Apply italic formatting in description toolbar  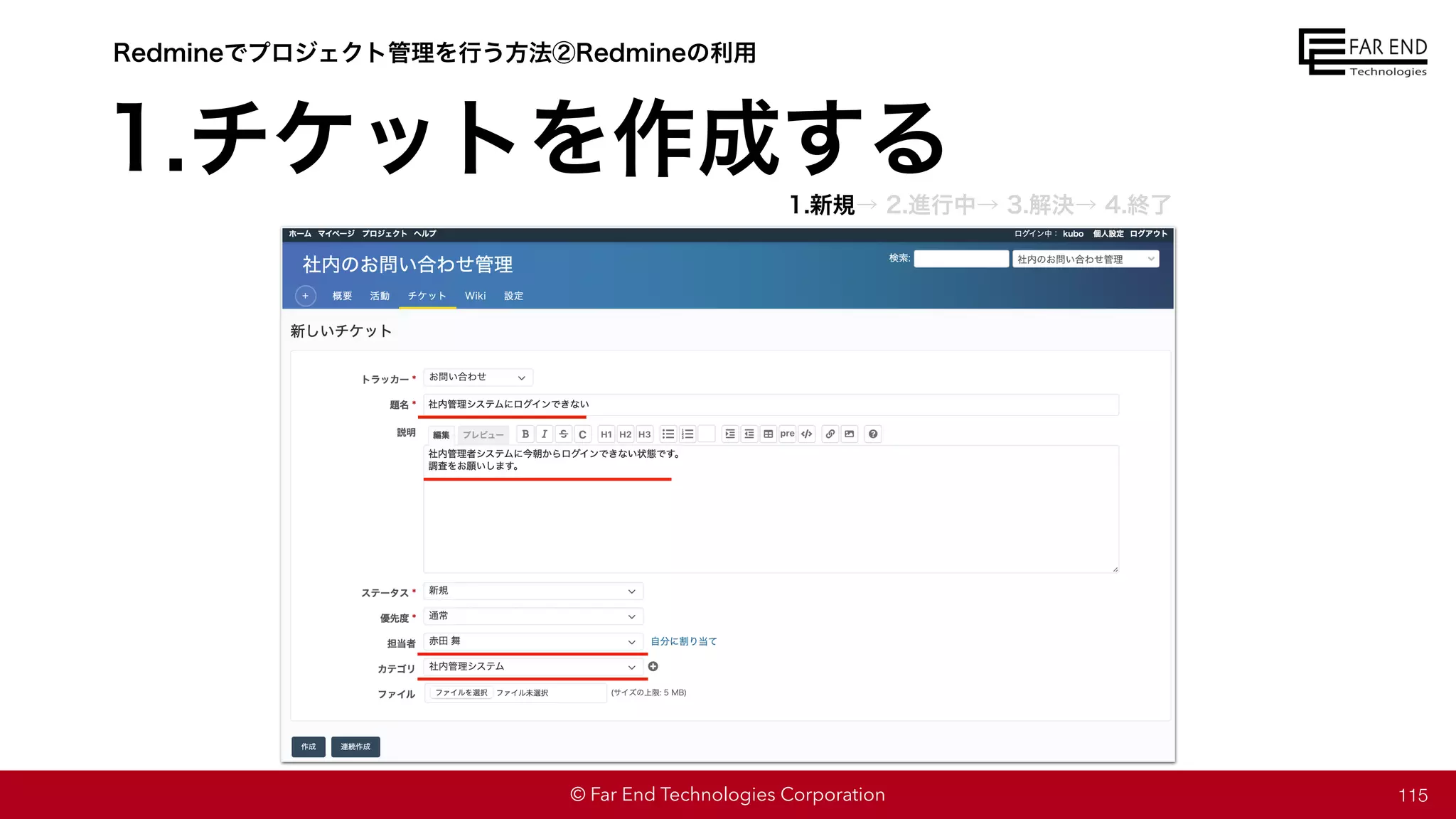(545, 434)
